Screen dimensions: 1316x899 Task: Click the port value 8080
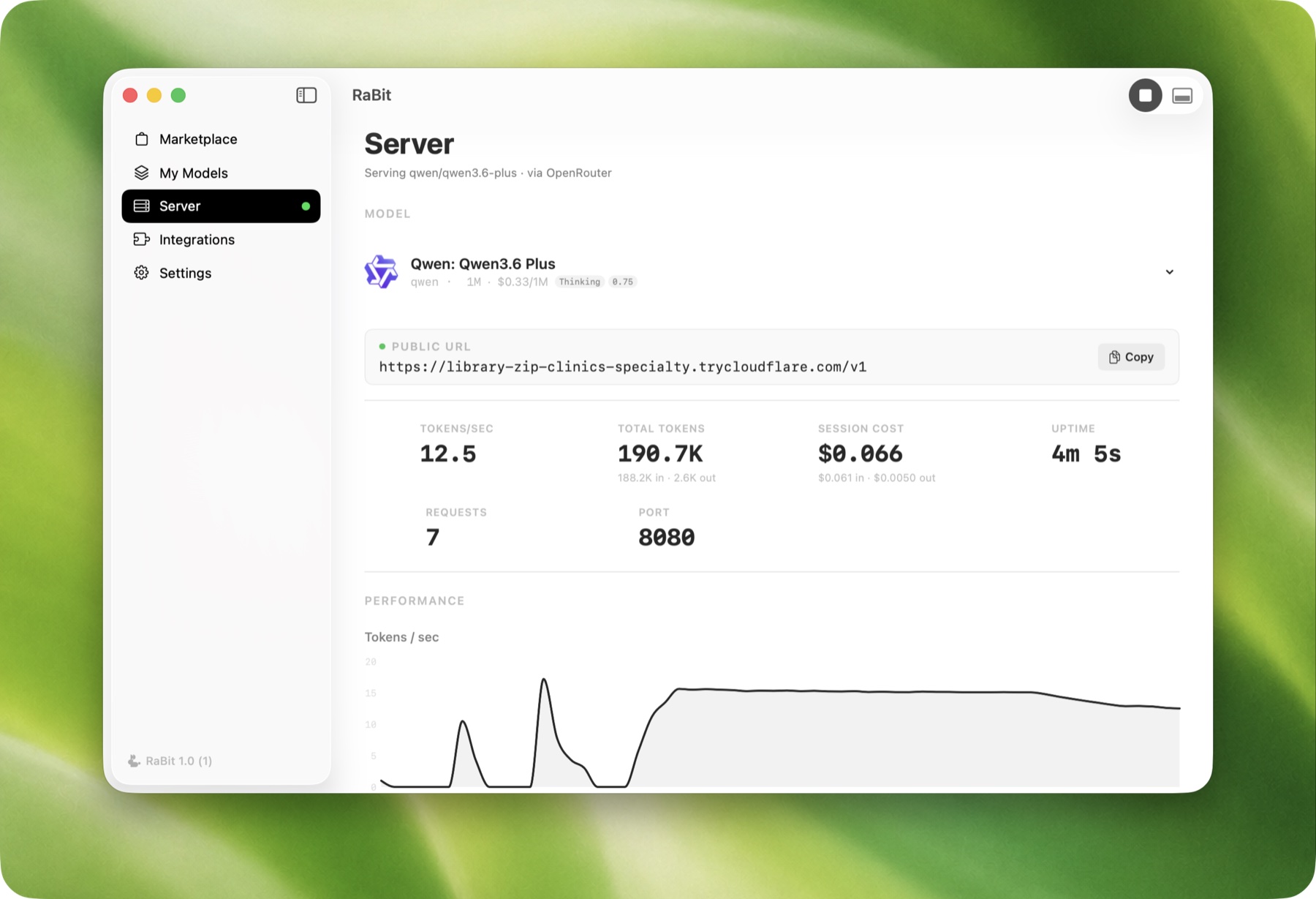point(667,538)
